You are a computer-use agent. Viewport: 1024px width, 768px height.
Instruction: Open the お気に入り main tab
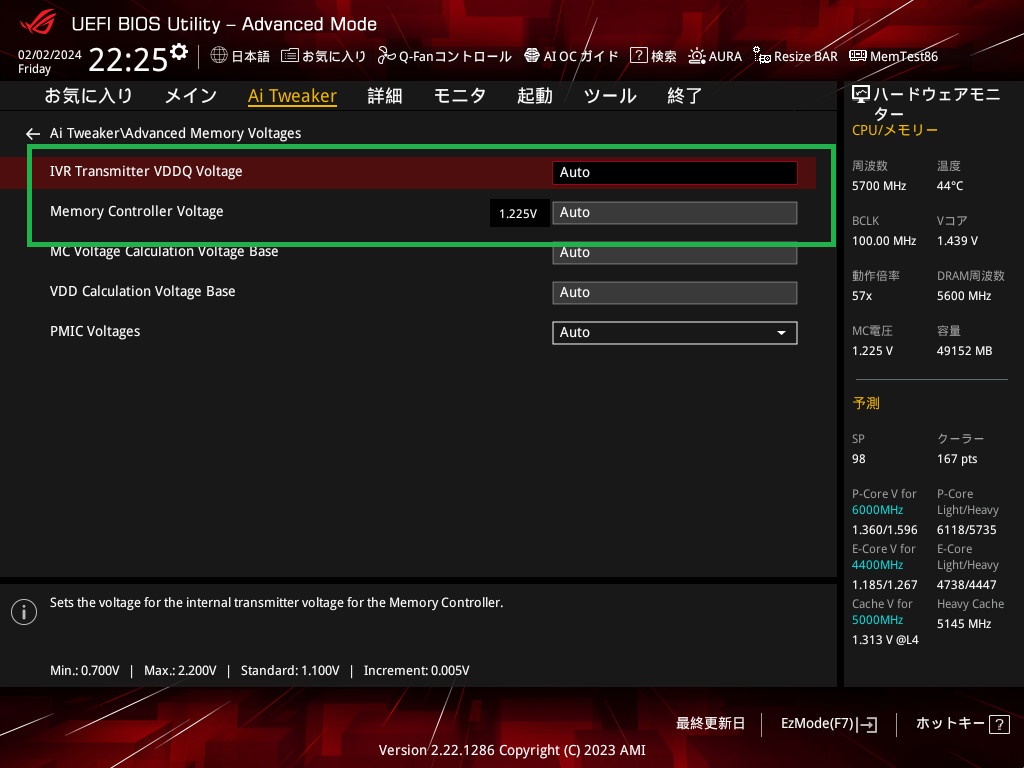click(x=88, y=96)
